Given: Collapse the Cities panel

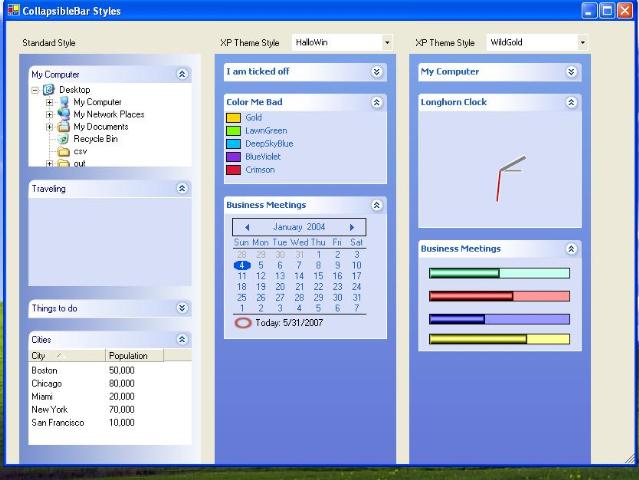Looking at the screenshot, I should (182, 339).
